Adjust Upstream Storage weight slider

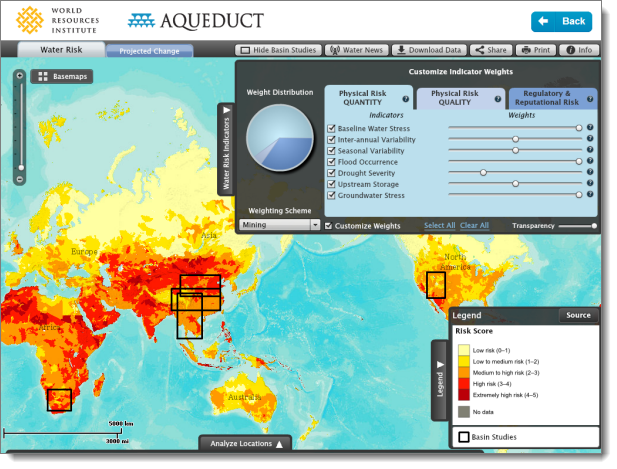coord(515,184)
